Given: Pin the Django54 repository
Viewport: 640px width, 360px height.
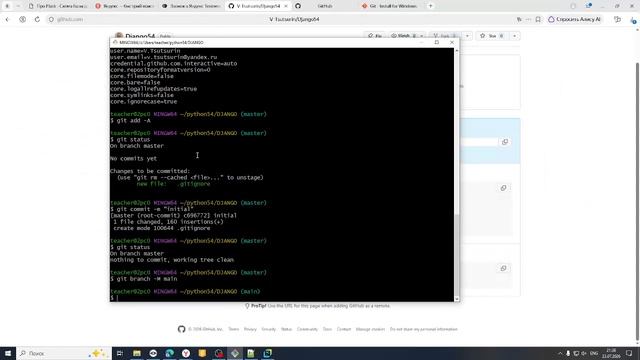Looking at the screenshot, I should click(375, 36).
